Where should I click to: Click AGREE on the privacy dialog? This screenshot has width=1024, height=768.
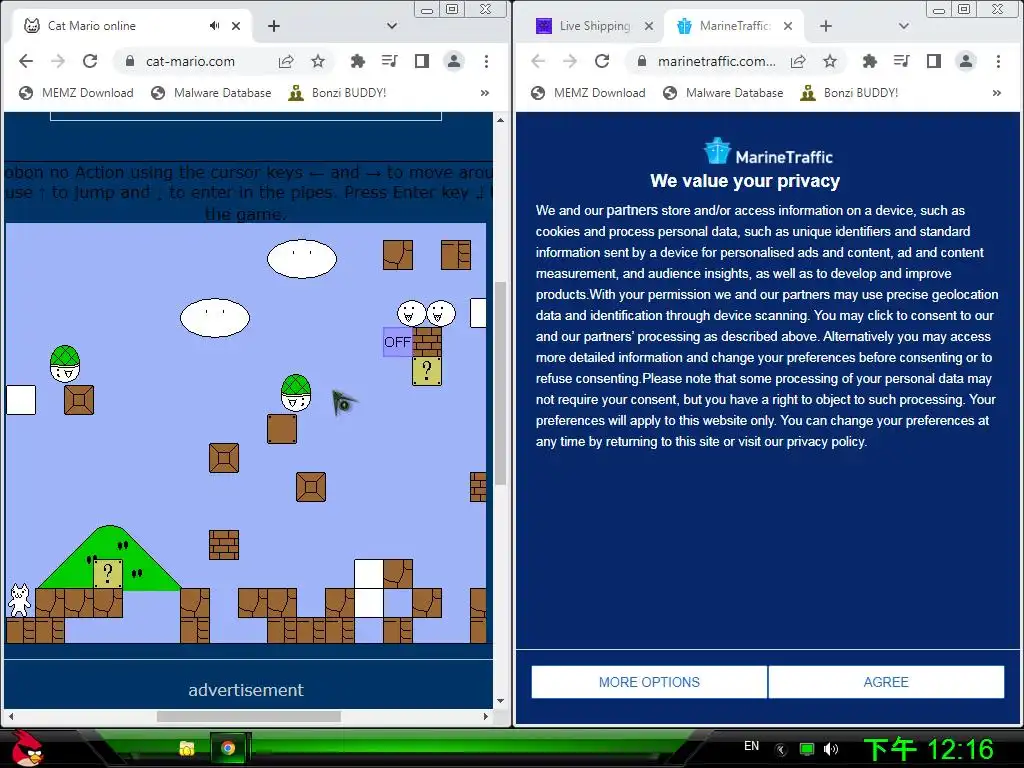(x=886, y=682)
